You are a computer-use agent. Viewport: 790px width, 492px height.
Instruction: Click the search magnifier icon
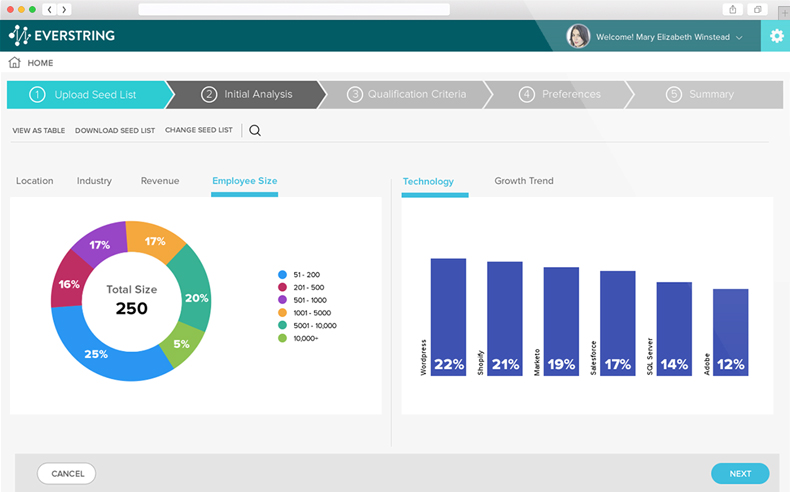[255, 130]
